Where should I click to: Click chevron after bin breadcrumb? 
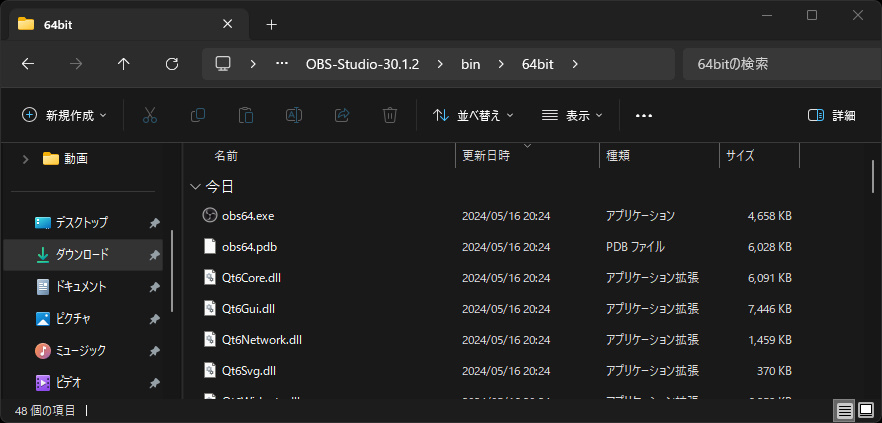pos(501,64)
